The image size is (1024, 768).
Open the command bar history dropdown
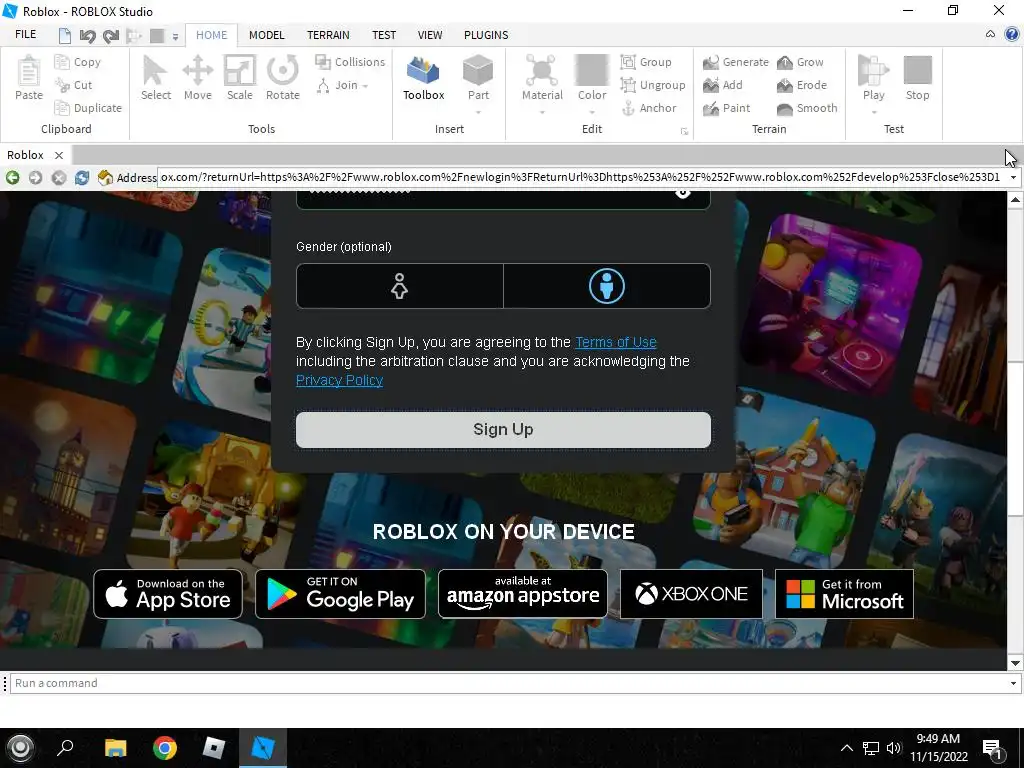pyautogui.click(x=1013, y=683)
